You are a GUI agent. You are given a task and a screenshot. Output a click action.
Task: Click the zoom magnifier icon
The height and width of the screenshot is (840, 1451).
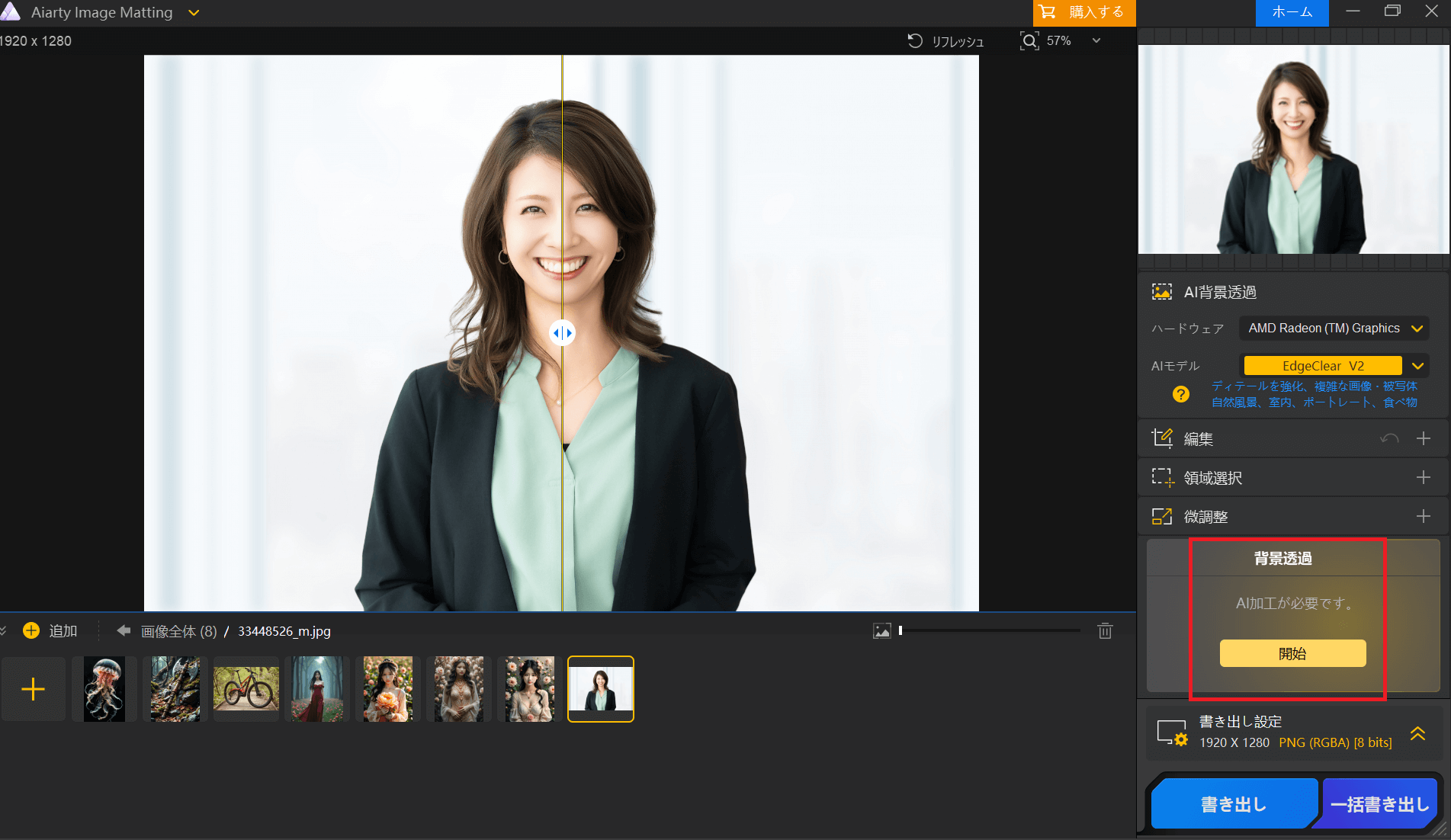point(1029,41)
